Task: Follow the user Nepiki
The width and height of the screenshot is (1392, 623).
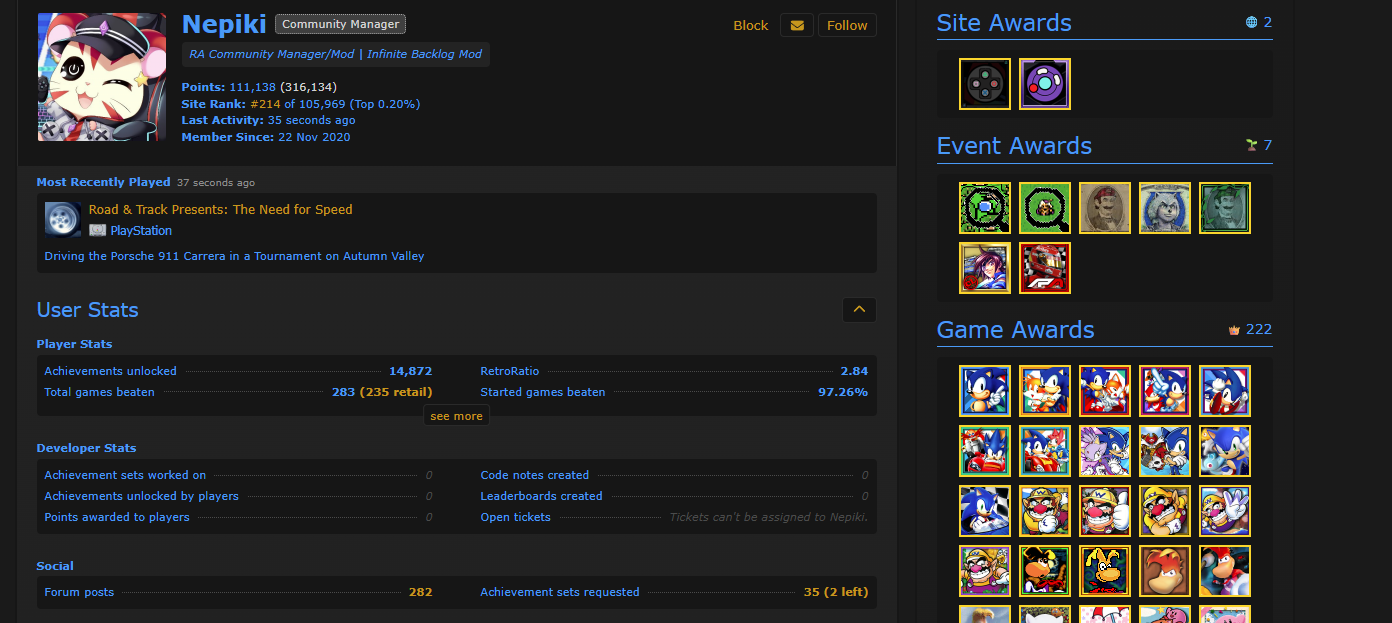Action: click(847, 25)
